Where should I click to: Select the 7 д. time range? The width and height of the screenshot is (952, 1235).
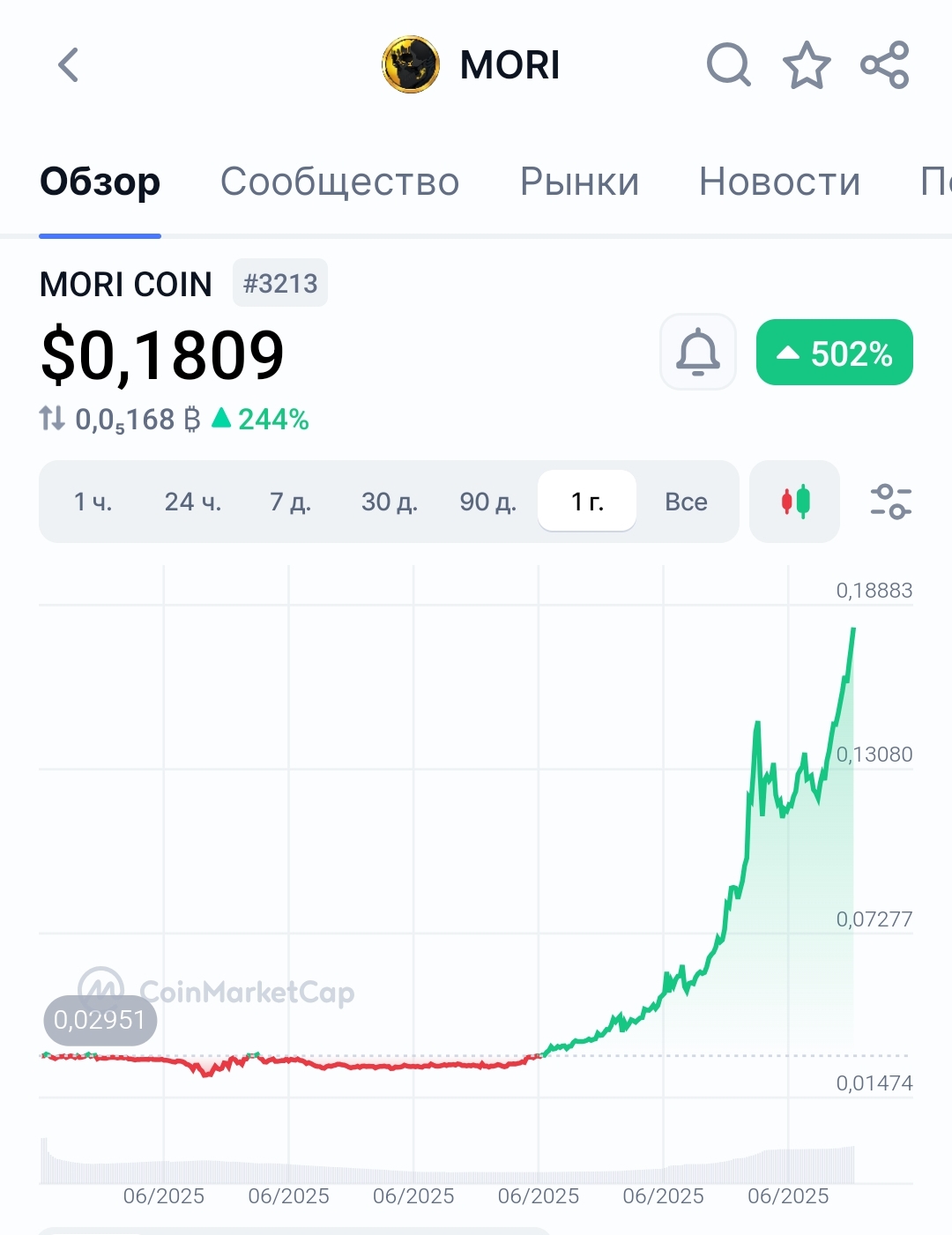[x=291, y=502]
